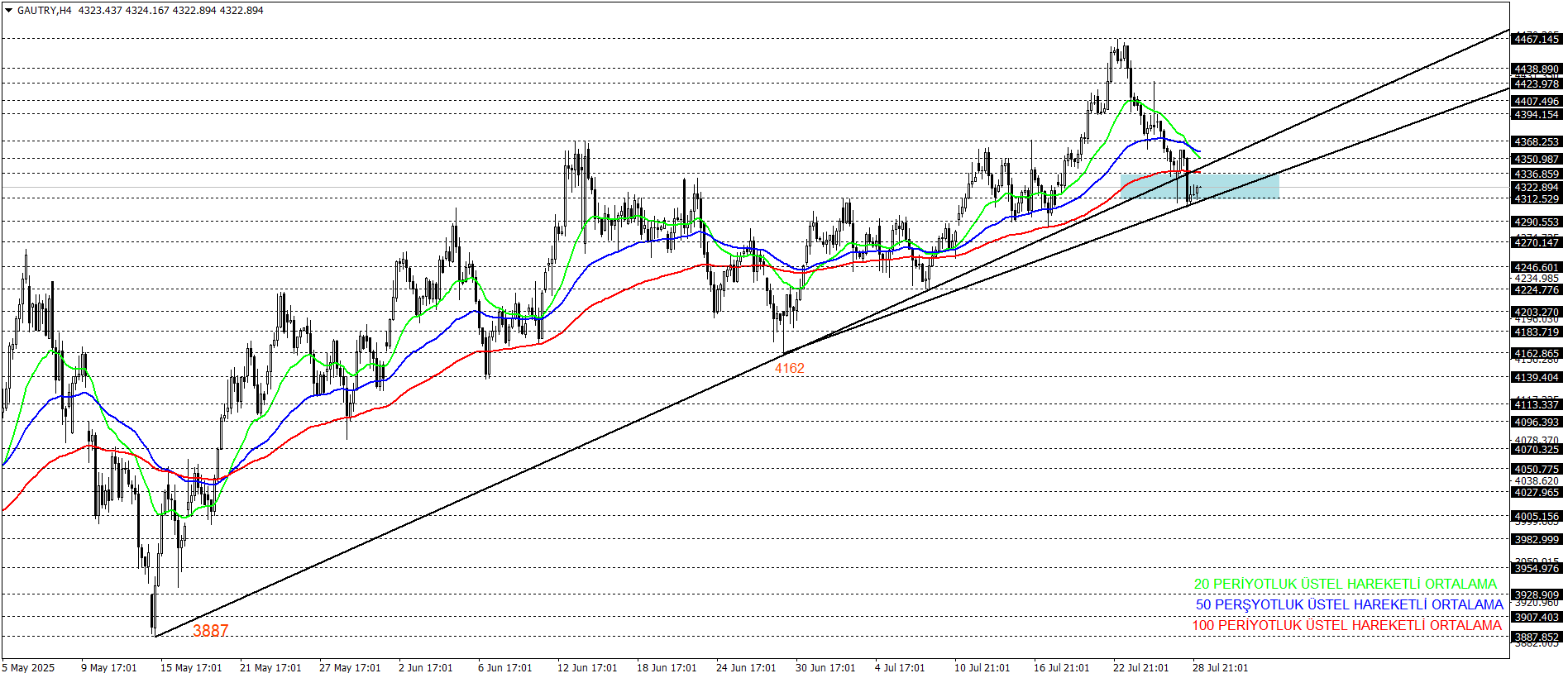Screen dimensions: 1568x678
Task: Click the 4070.325 price level label
Action: [1537, 450]
